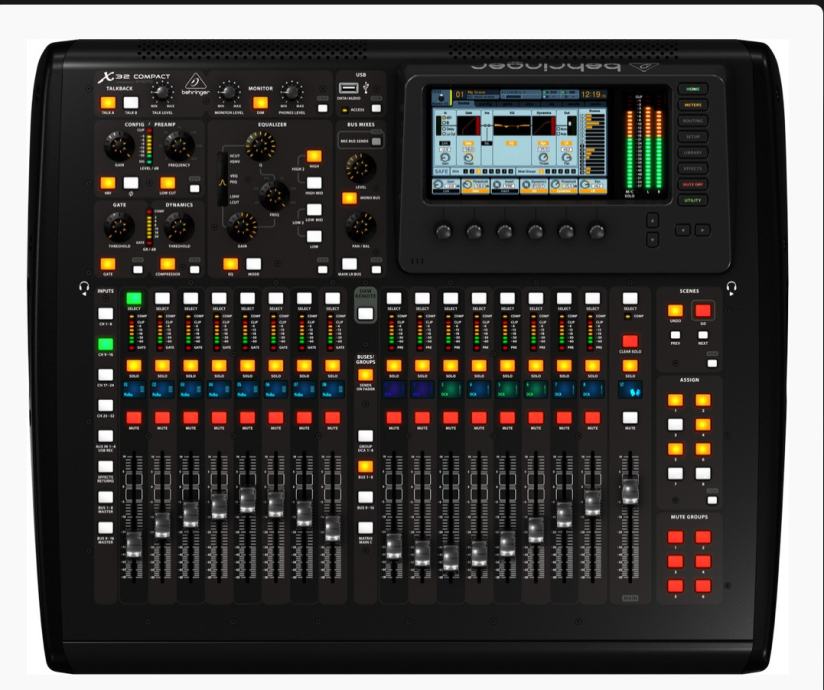Open the METERS screen button
Image resolution: width=824 pixels, height=690 pixels.
click(x=693, y=105)
